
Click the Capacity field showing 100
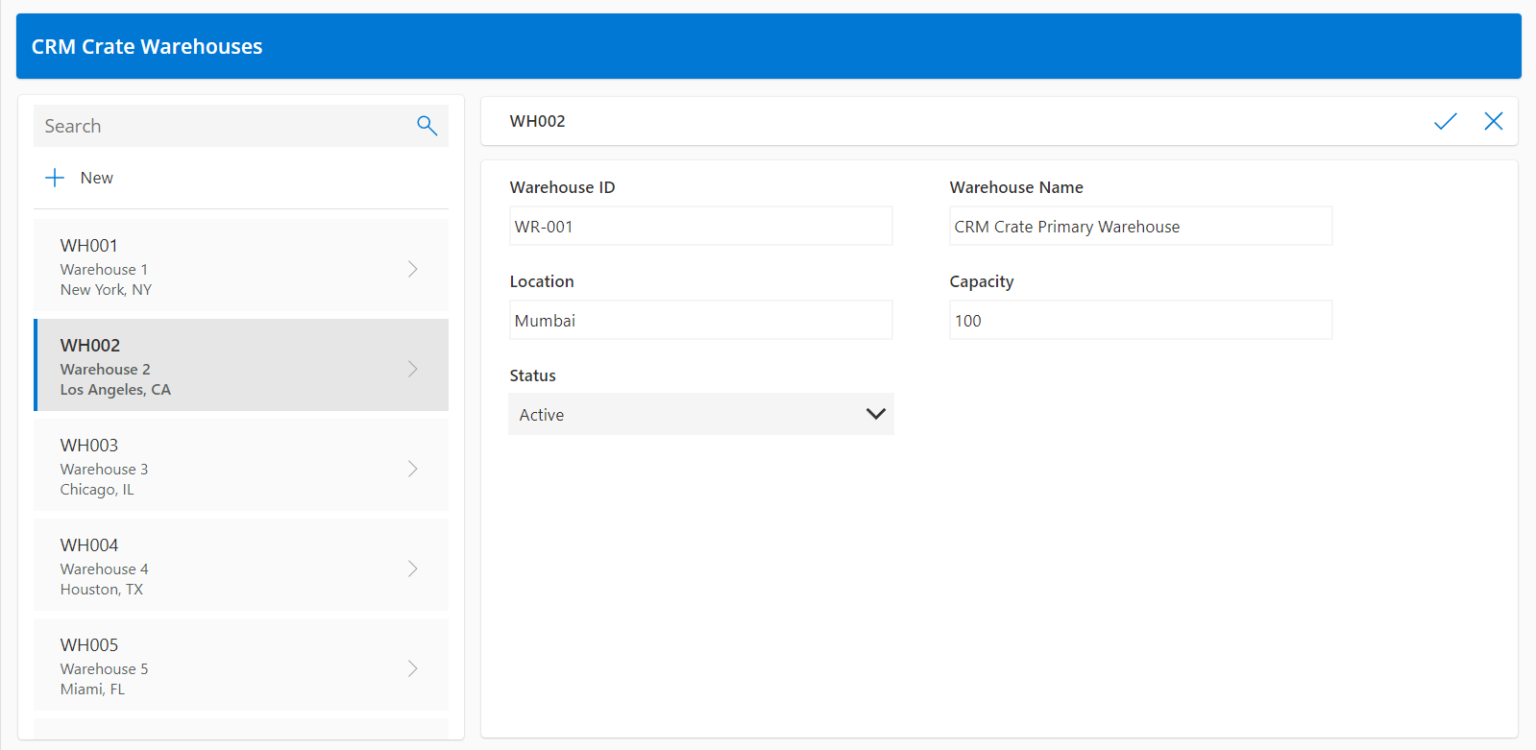[x=1140, y=319]
